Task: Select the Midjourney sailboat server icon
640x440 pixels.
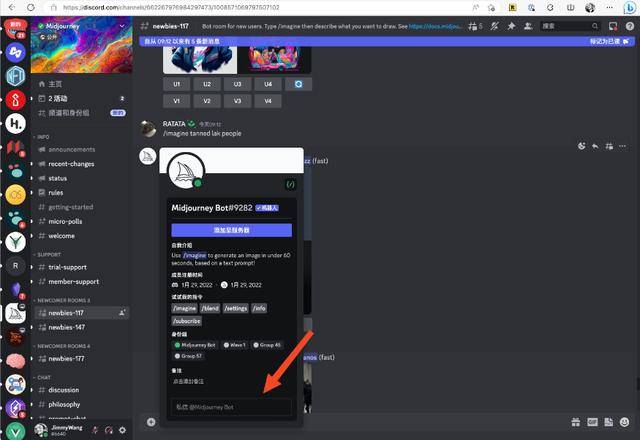Action: coord(16,313)
